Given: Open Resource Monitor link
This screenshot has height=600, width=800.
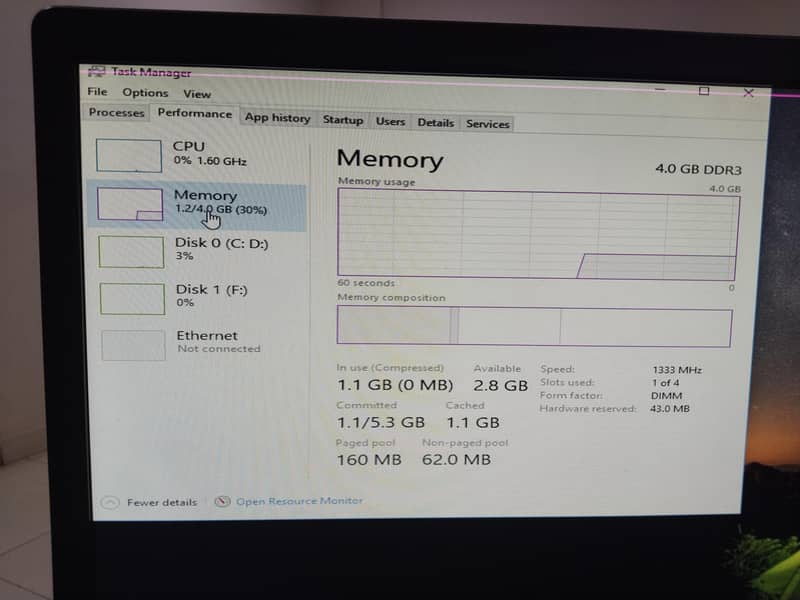Looking at the screenshot, I should (x=299, y=501).
